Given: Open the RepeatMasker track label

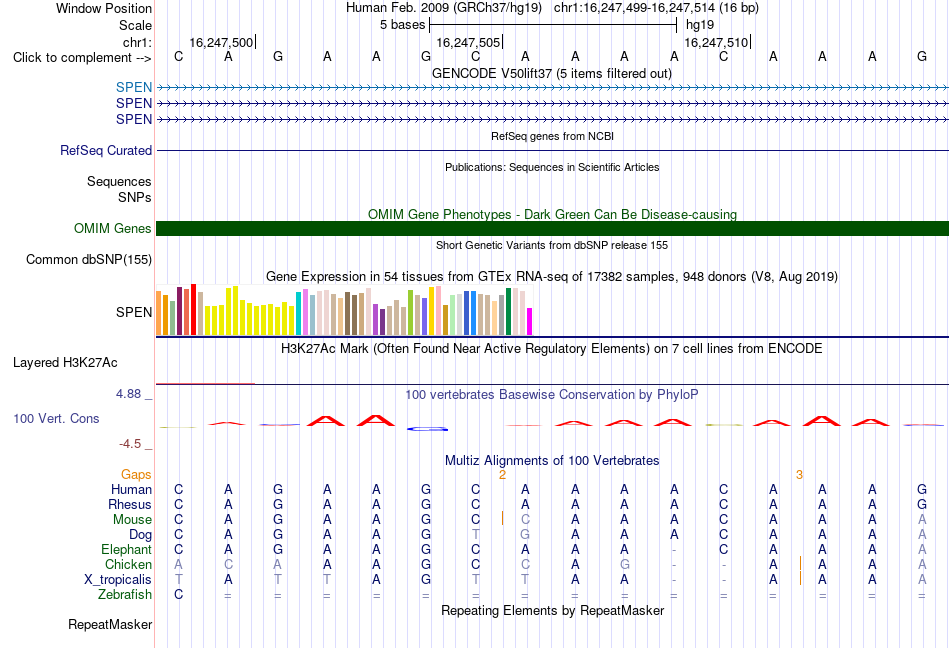Looking at the screenshot, I should click(x=110, y=624).
